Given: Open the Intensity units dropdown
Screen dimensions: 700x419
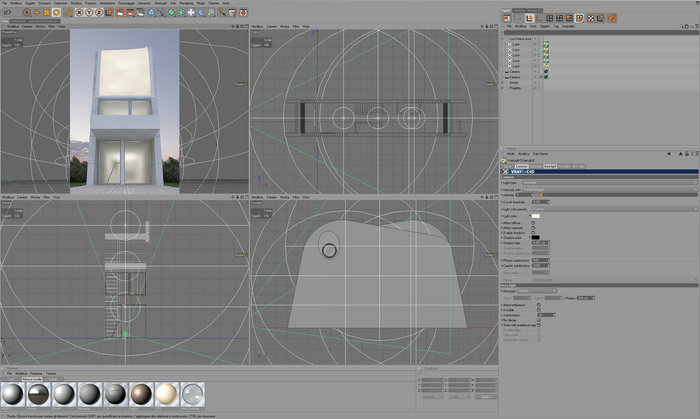Looking at the screenshot, I should (x=609, y=190).
